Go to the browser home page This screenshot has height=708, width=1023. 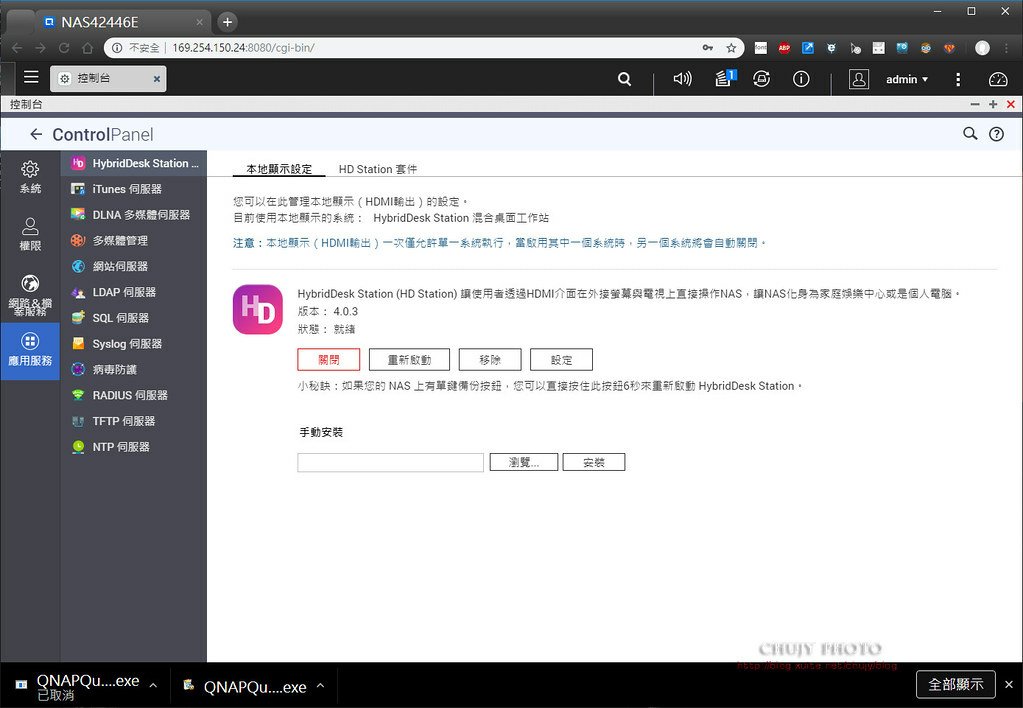click(87, 48)
